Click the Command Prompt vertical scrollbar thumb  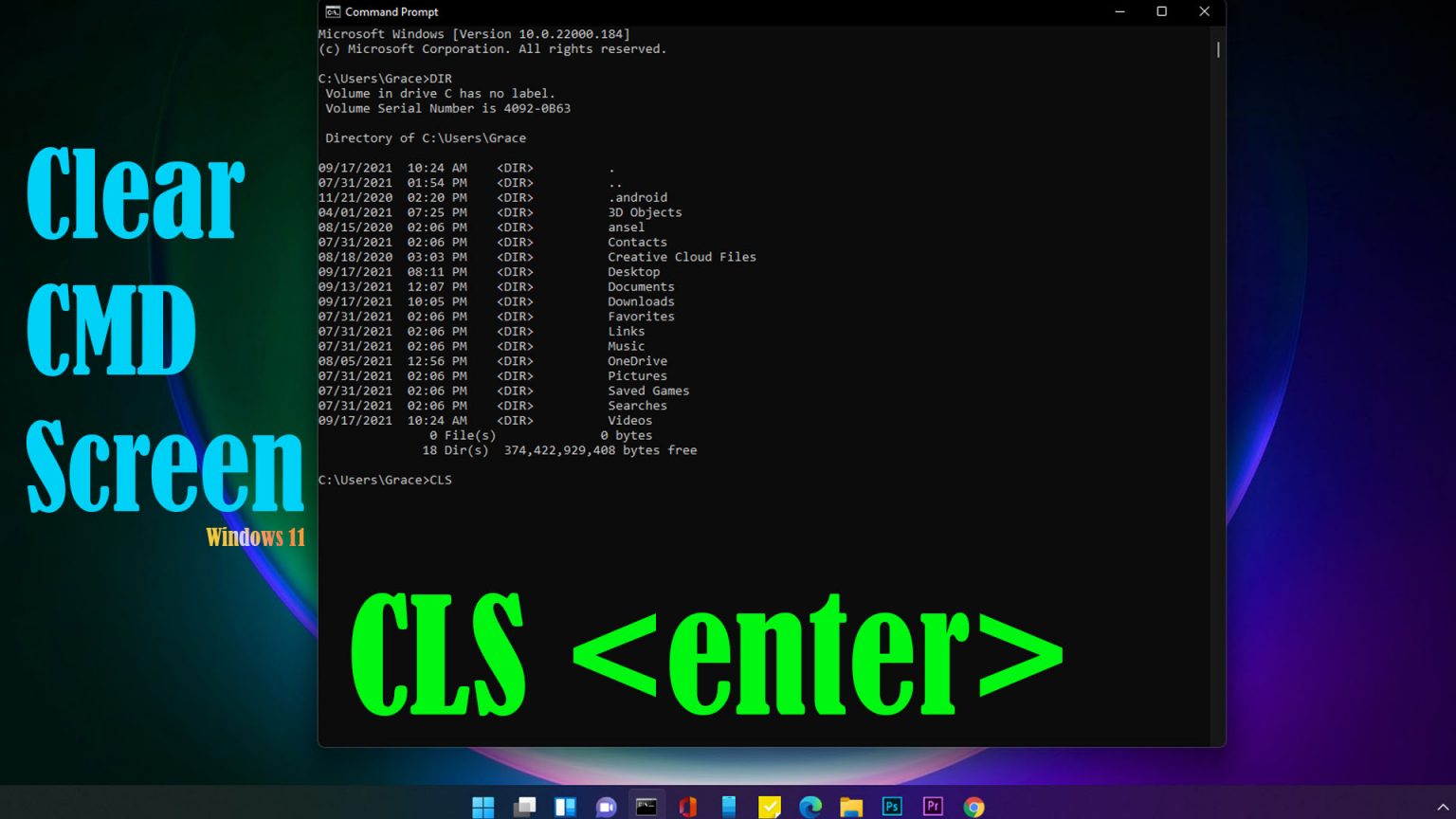1218,49
